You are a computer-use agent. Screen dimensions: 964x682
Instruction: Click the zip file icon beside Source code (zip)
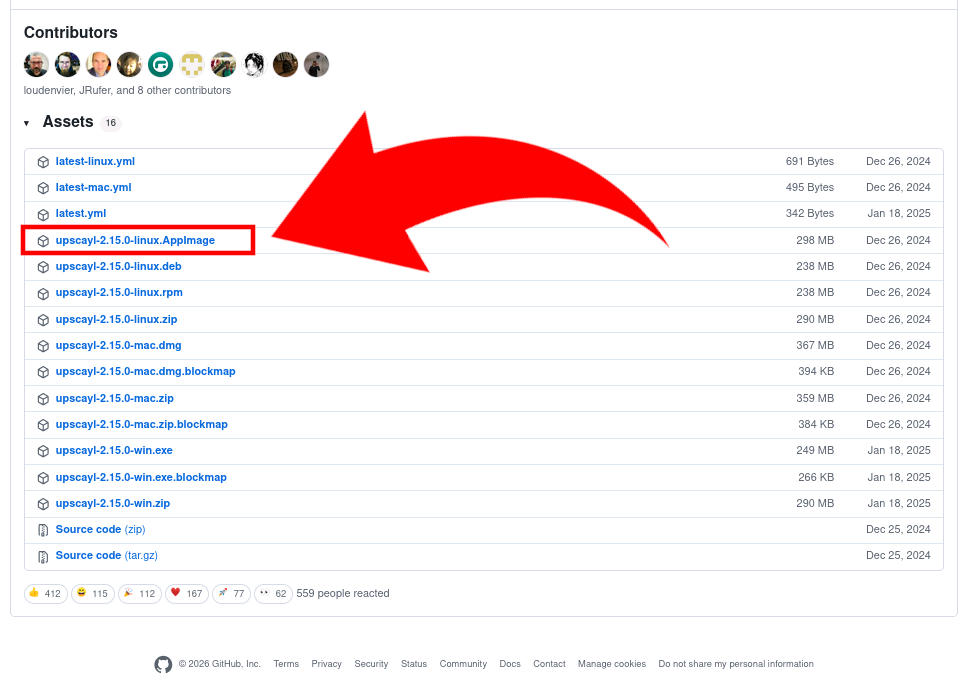tap(43, 529)
